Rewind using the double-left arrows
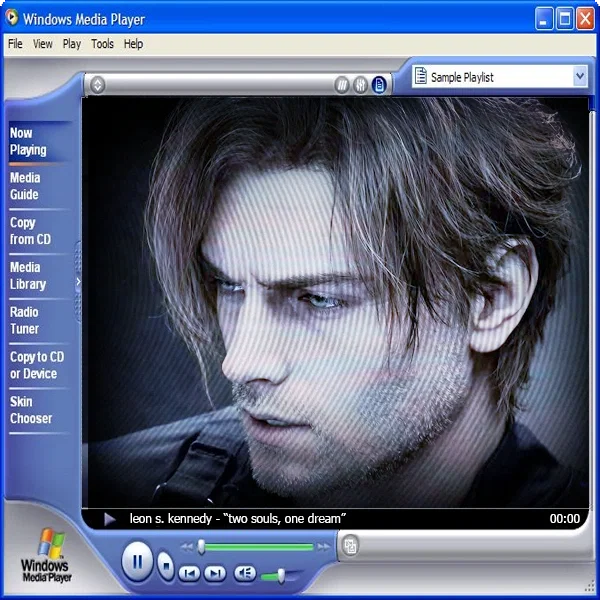This screenshot has height=600, width=600. coord(187,547)
